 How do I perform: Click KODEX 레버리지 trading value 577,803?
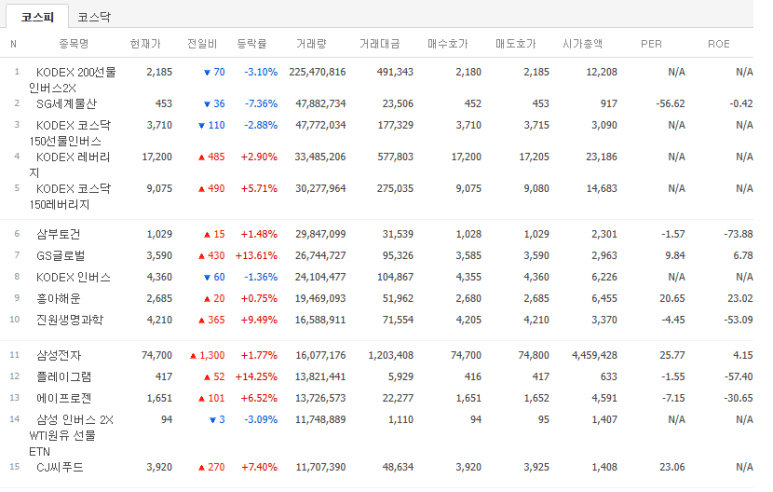pyautogui.click(x=395, y=157)
